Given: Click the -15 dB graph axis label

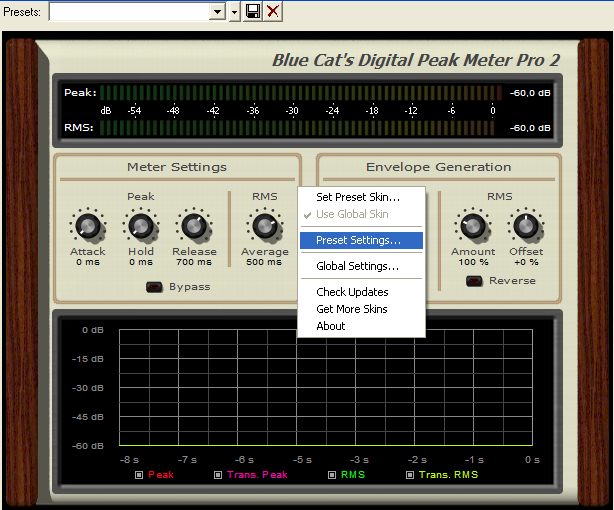Looking at the screenshot, I should pyautogui.click(x=88, y=359).
